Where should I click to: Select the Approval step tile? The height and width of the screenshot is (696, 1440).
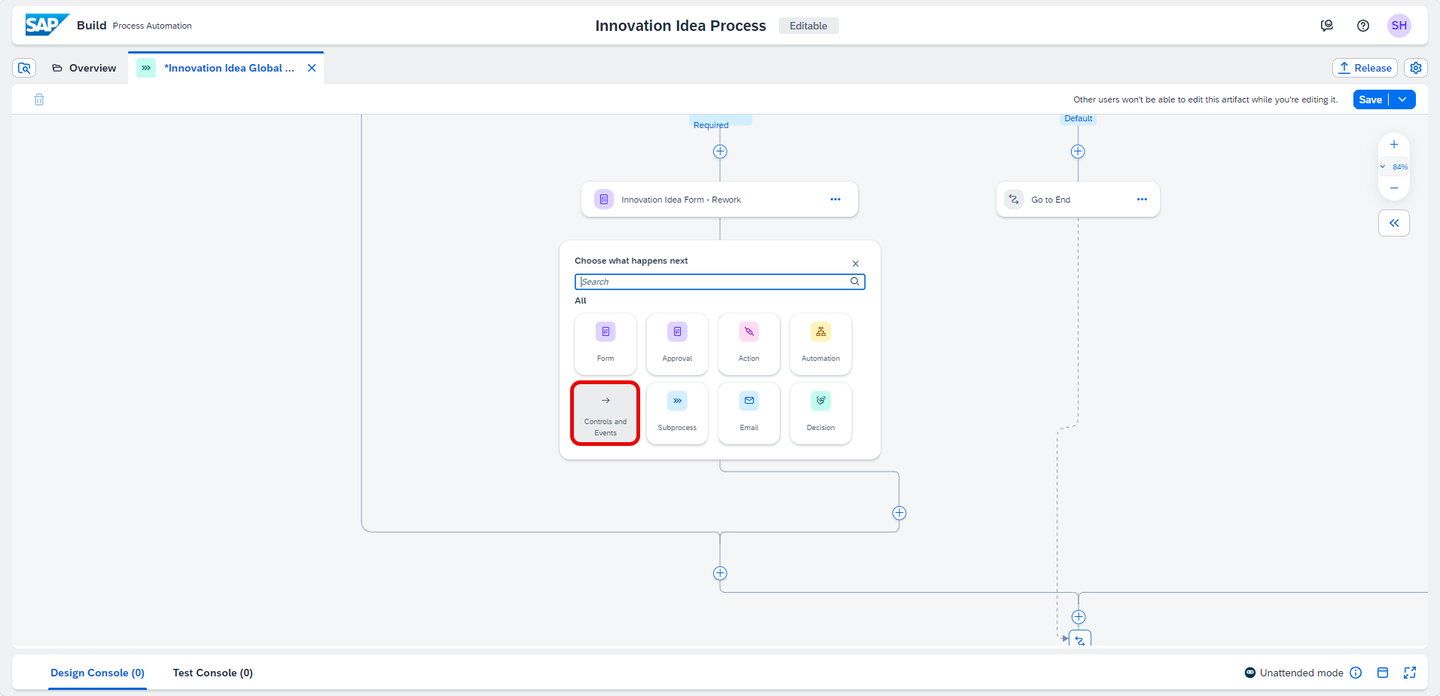click(677, 344)
